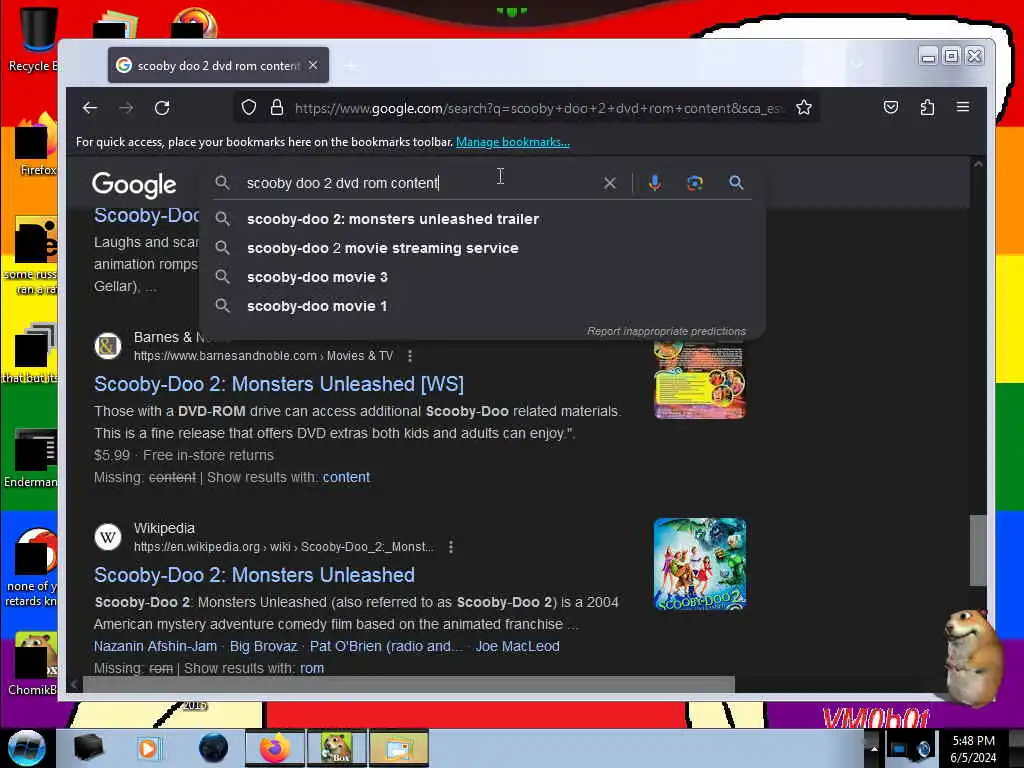Save page to Pocket icon

coord(891,107)
